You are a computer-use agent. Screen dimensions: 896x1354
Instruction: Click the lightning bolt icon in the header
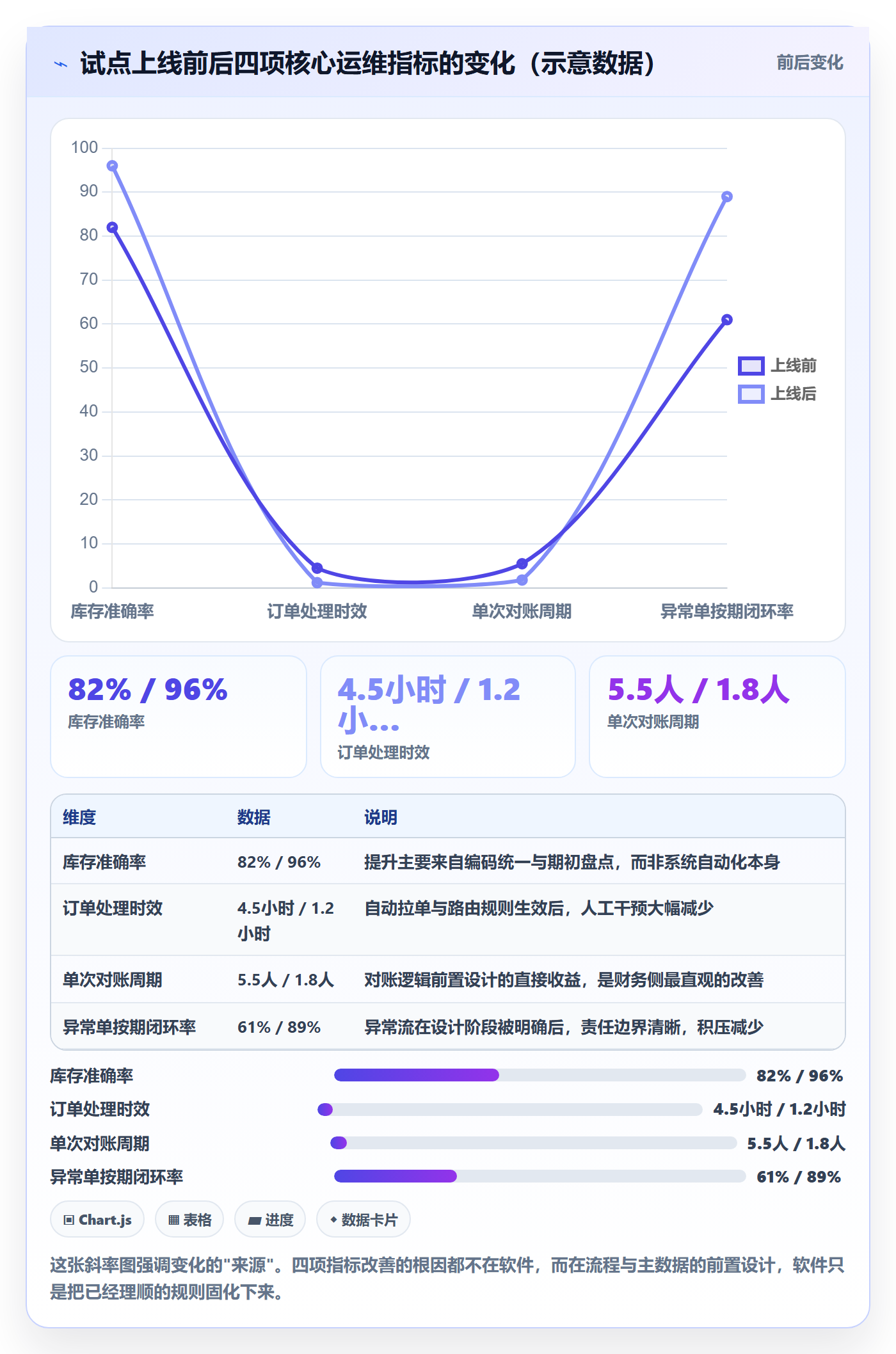tap(61, 64)
